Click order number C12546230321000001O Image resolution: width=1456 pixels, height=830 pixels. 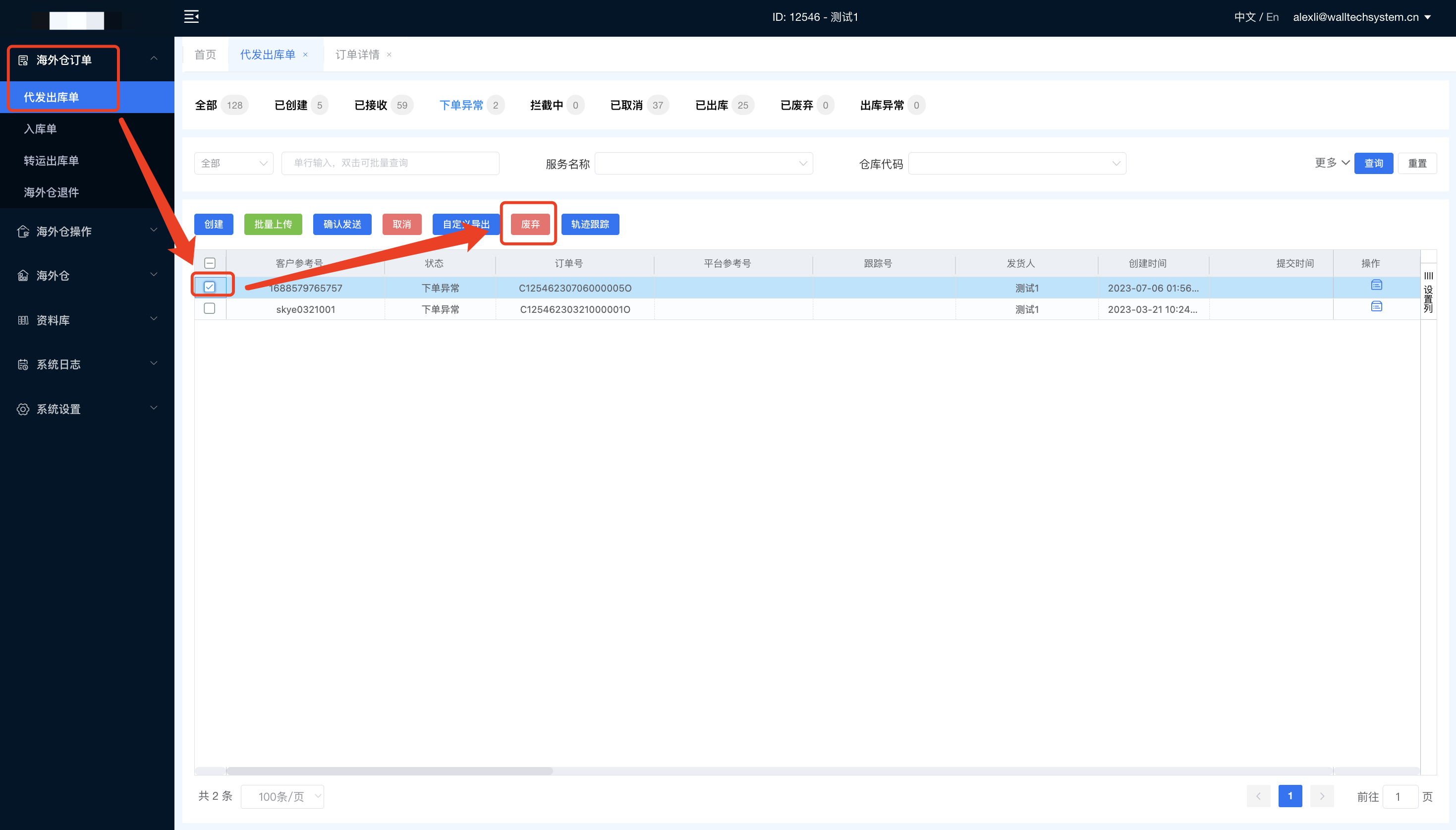point(575,309)
